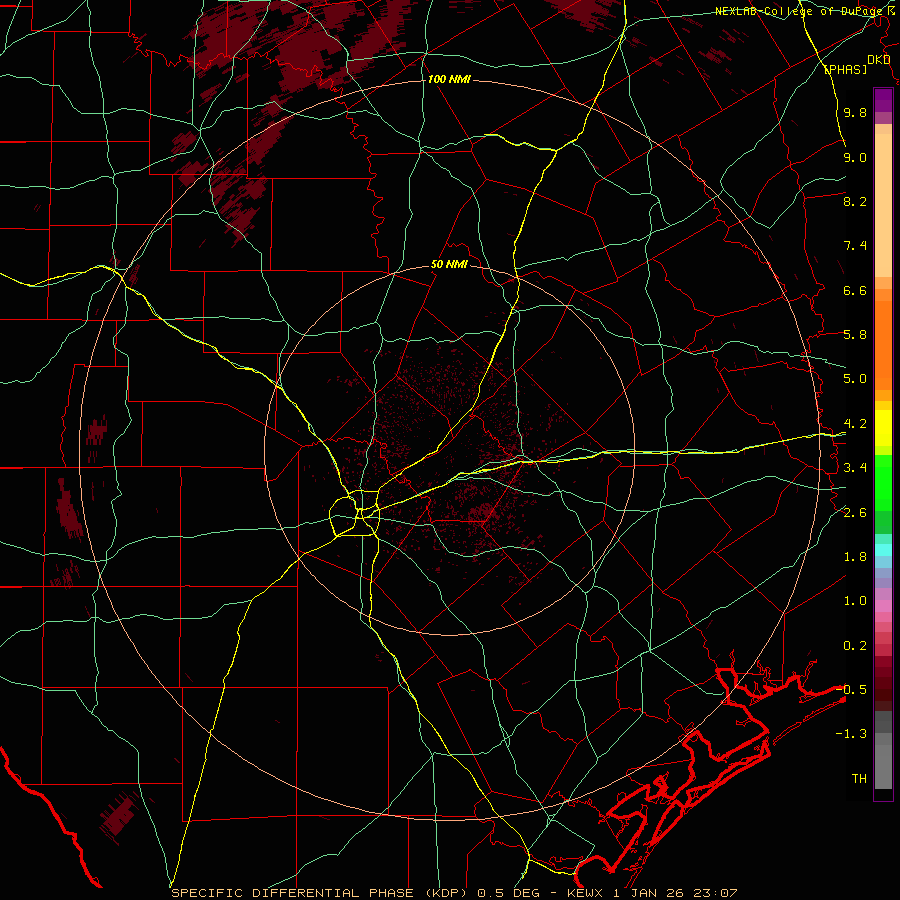900x900 pixels.
Task: Select the pink segment of the color bar
Action: click(x=883, y=606)
